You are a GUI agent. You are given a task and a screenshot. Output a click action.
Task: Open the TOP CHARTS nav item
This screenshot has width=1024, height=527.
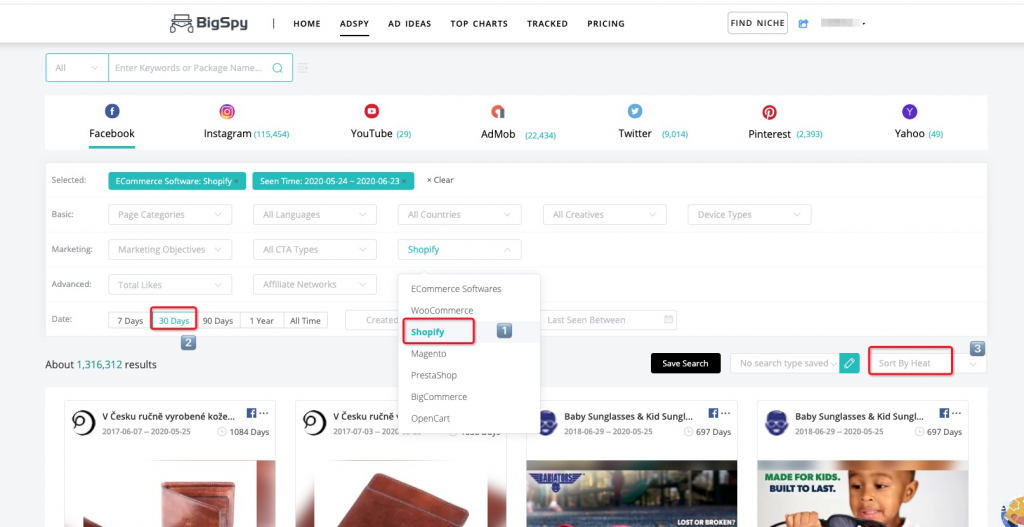point(479,24)
